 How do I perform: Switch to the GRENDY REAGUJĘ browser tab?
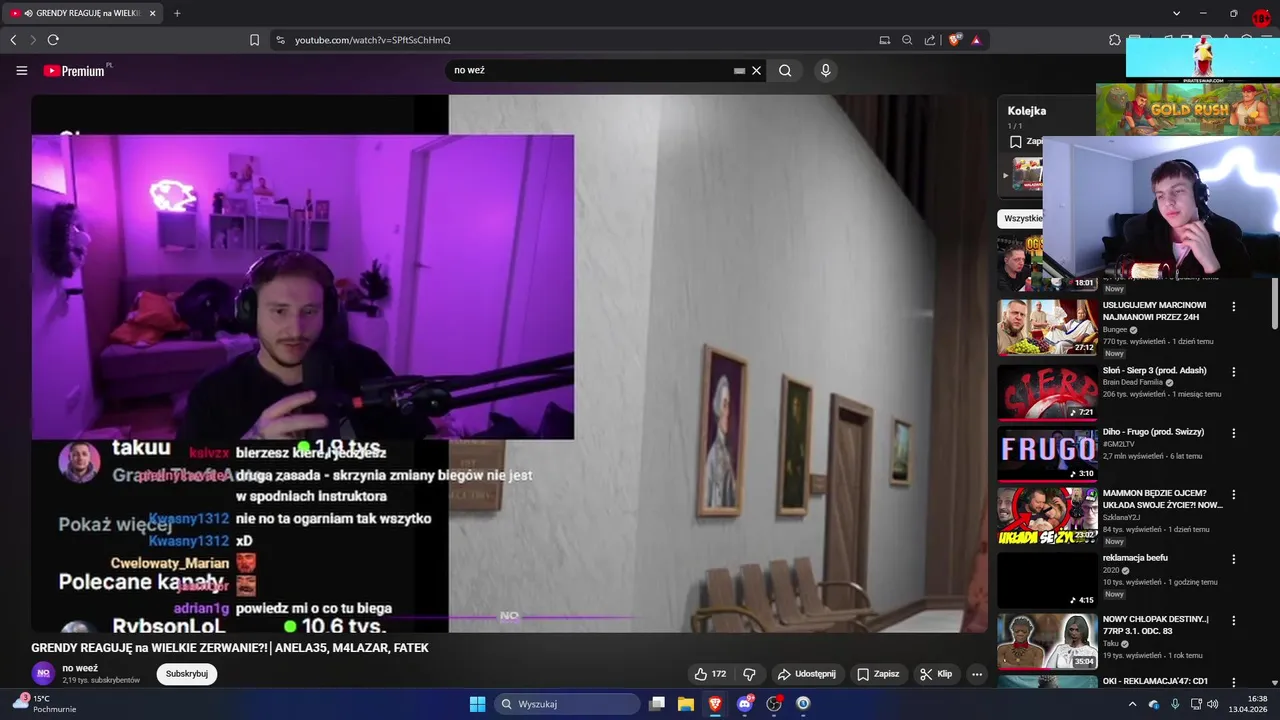pyautogui.click(x=82, y=13)
